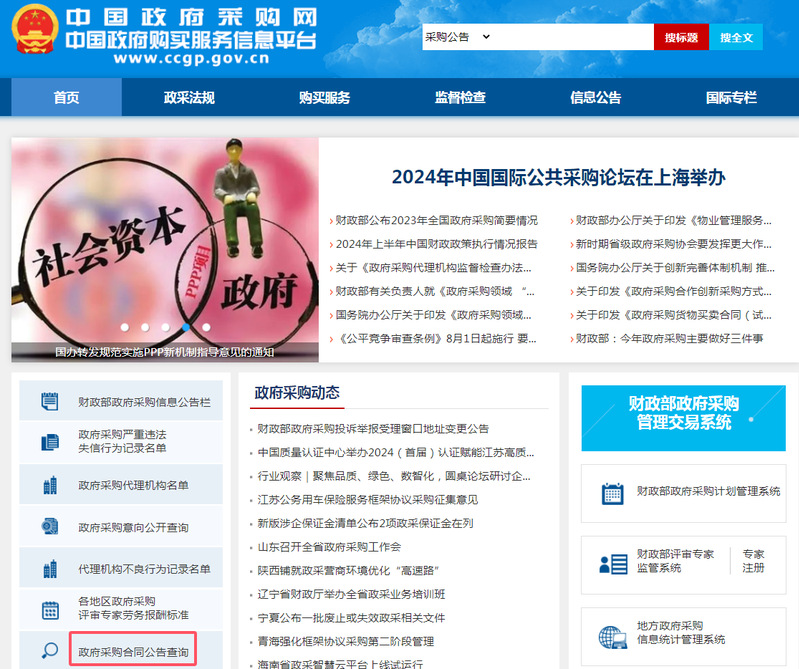Viewport: 799px width, 669px height.
Task: Open 行业观察｜聚焦品质、绿色、数智化 link
Action: (x=394, y=476)
